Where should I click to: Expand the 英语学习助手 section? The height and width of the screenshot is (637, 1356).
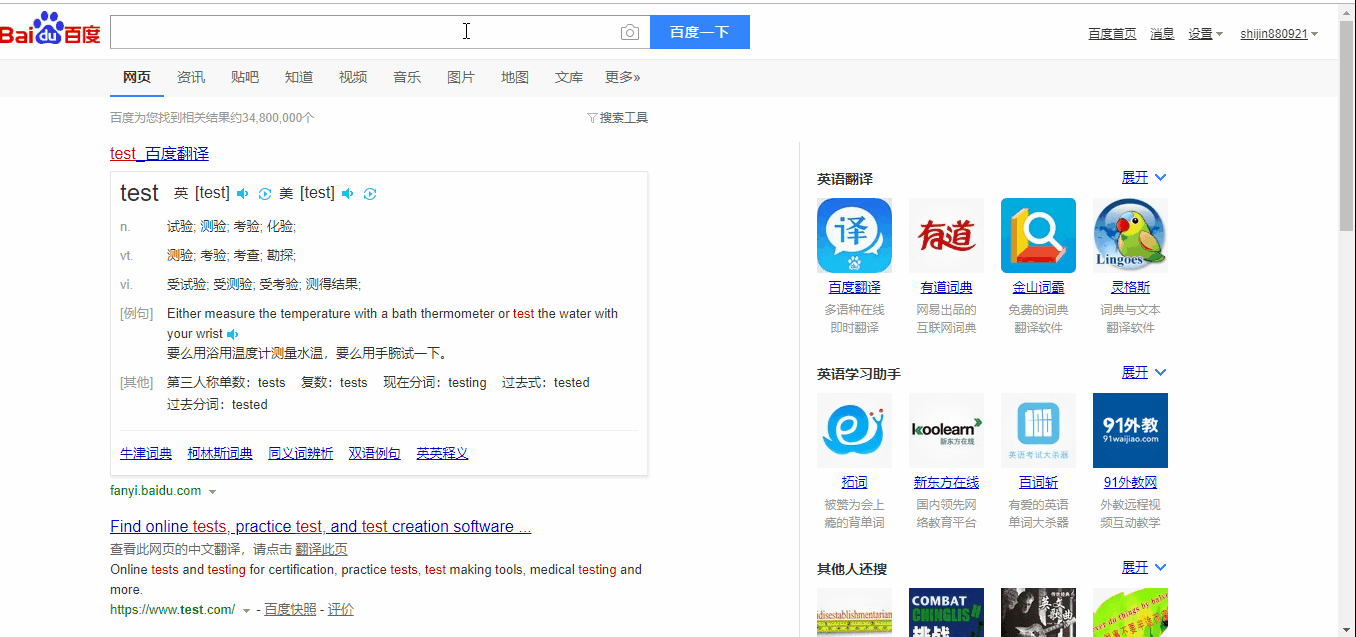[x=1144, y=372]
